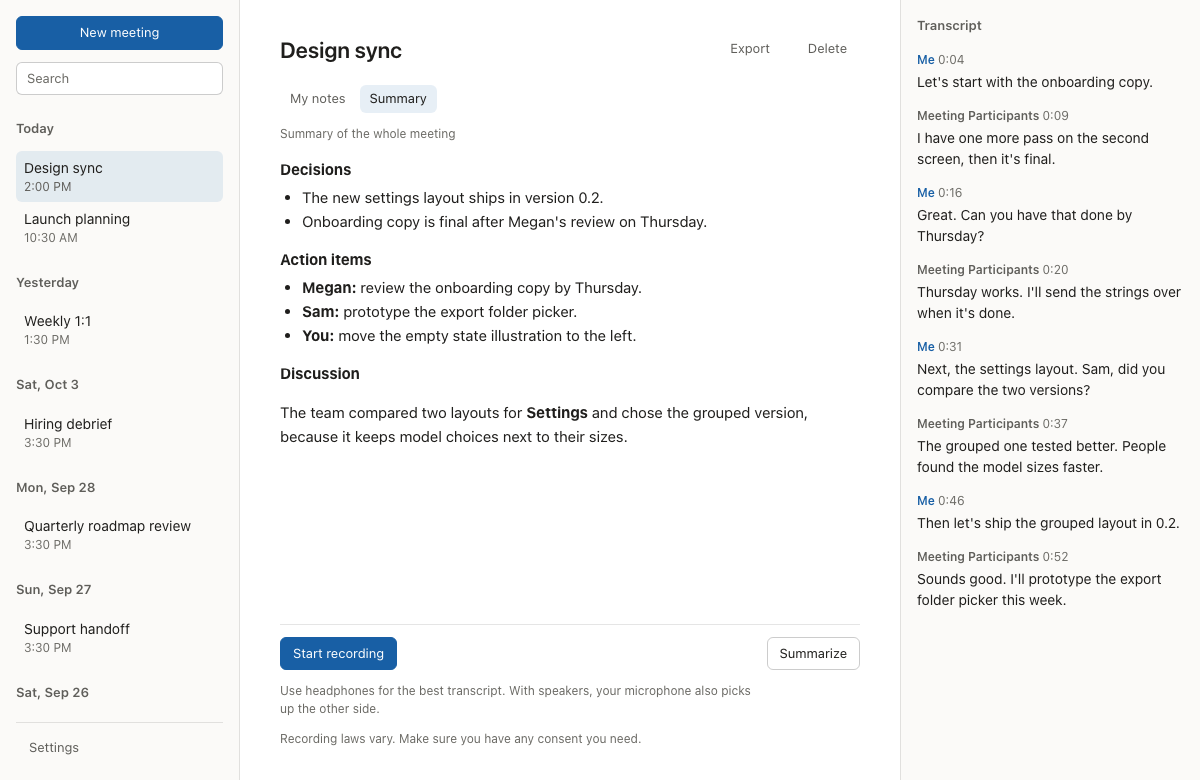Open Settings in the sidebar

(x=54, y=748)
